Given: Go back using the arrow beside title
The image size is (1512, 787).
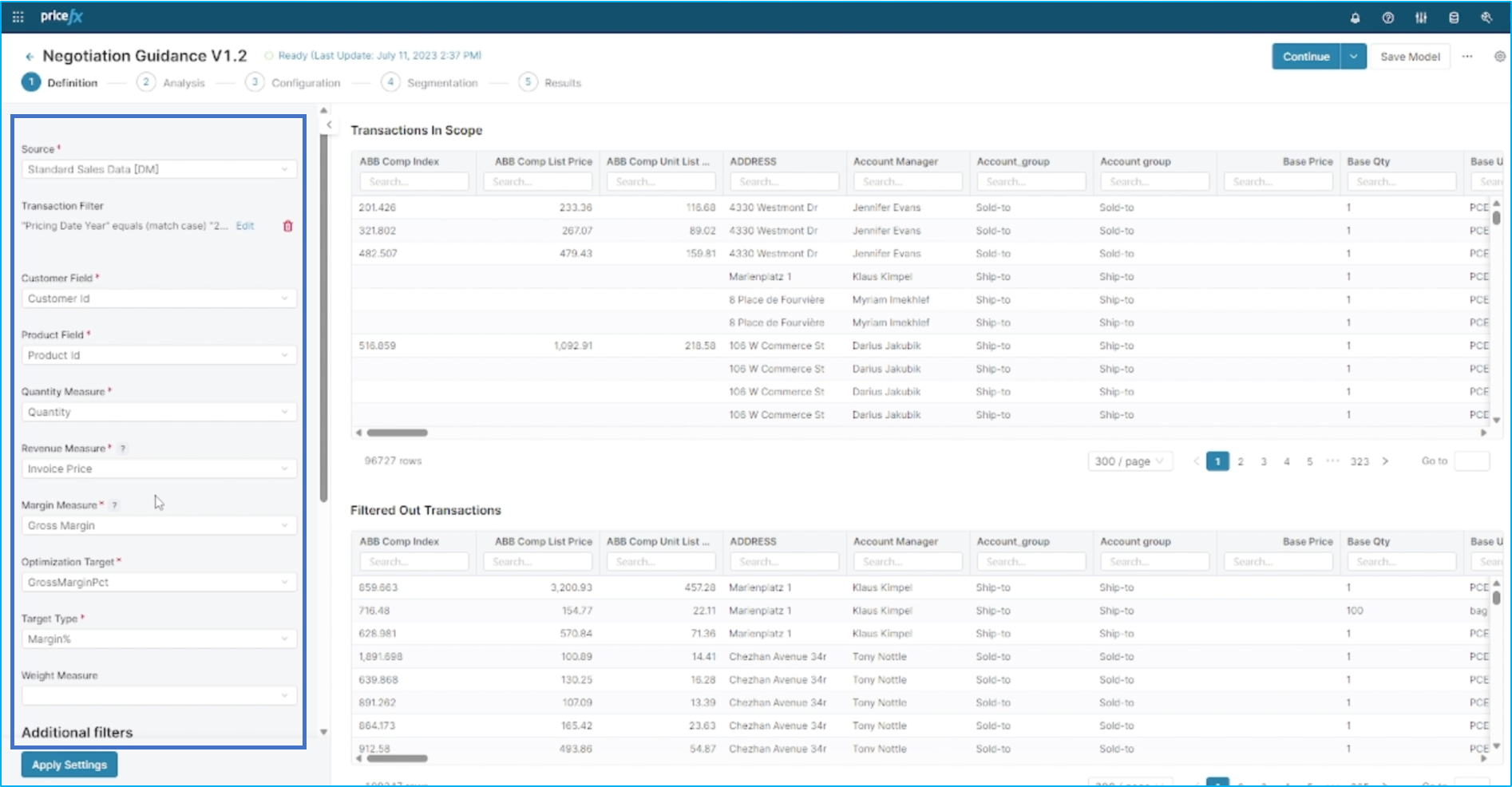Looking at the screenshot, I should pyautogui.click(x=30, y=57).
